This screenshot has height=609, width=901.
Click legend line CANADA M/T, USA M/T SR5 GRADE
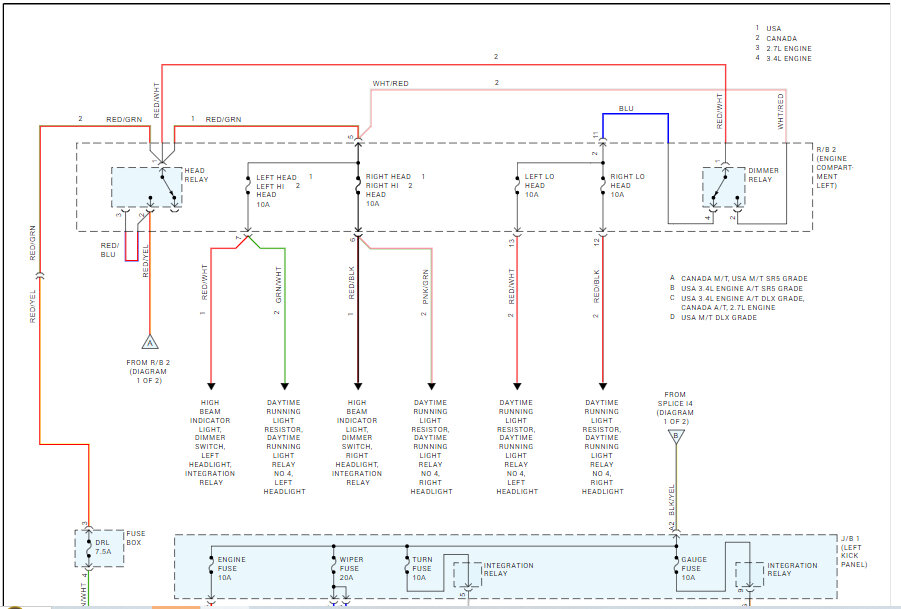(744, 278)
